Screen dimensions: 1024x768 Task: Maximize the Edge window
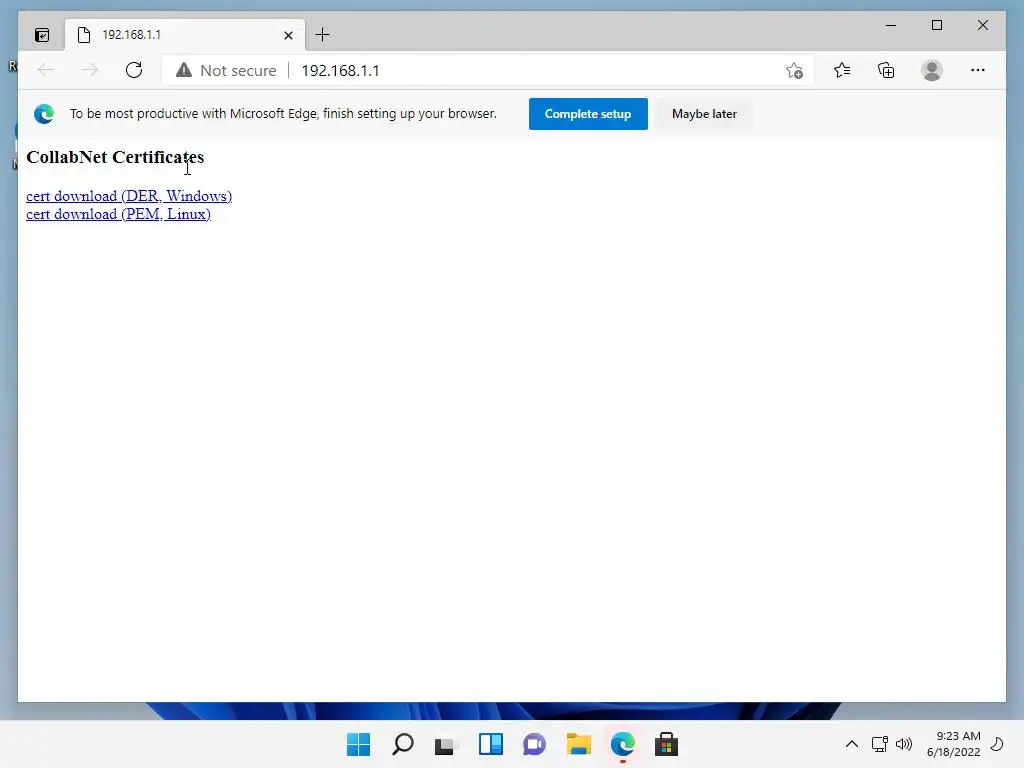pyautogui.click(x=936, y=25)
